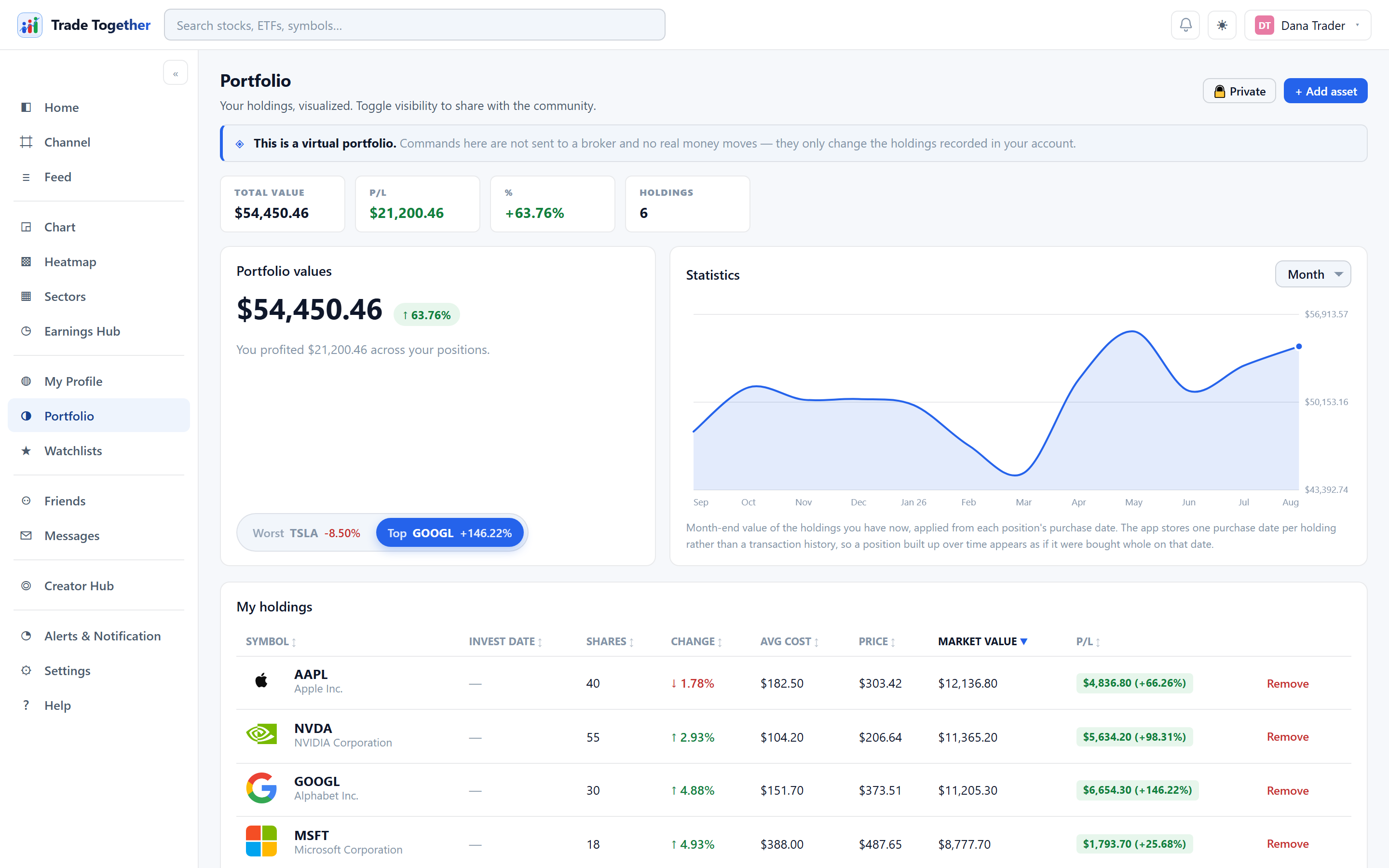Screen dimensions: 1389x868
Task: Click the Microsoft logo in MSFT row
Action: click(x=261, y=841)
